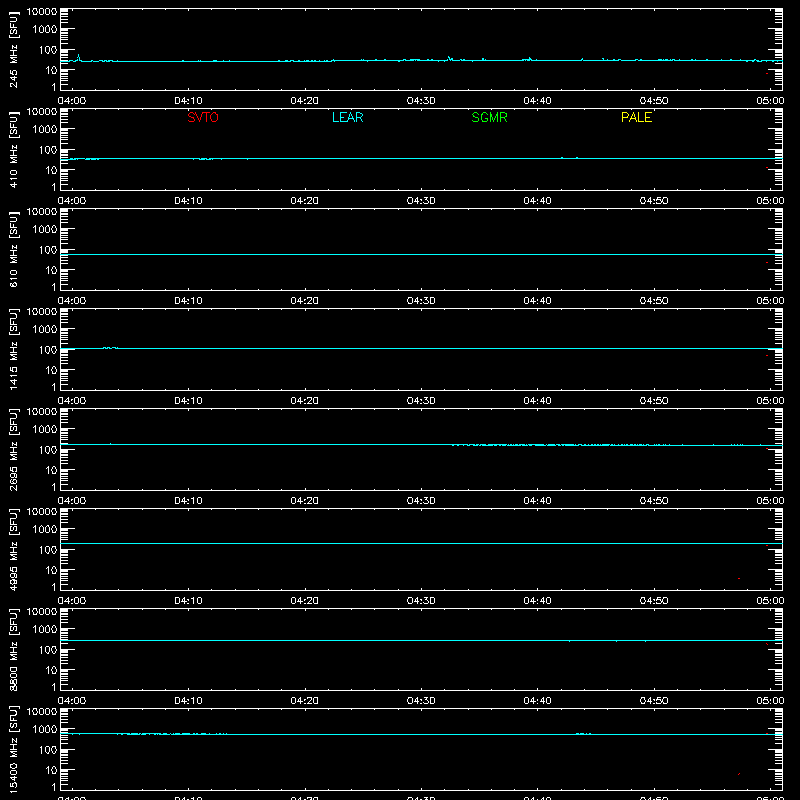Click the cyan LEAR station label

pos(347,117)
